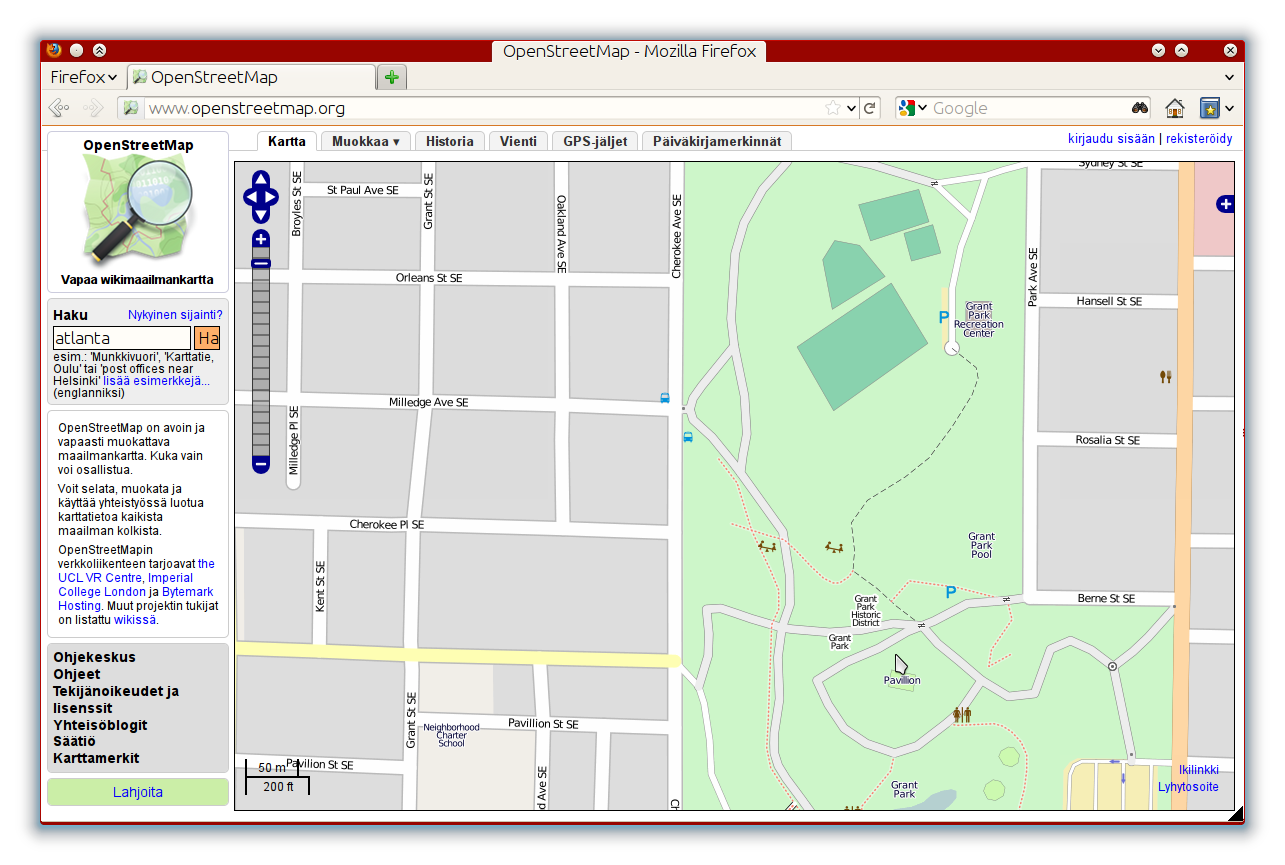Click the parking icon near Grant Park Recreation Center

pyautogui.click(x=943, y=317)
